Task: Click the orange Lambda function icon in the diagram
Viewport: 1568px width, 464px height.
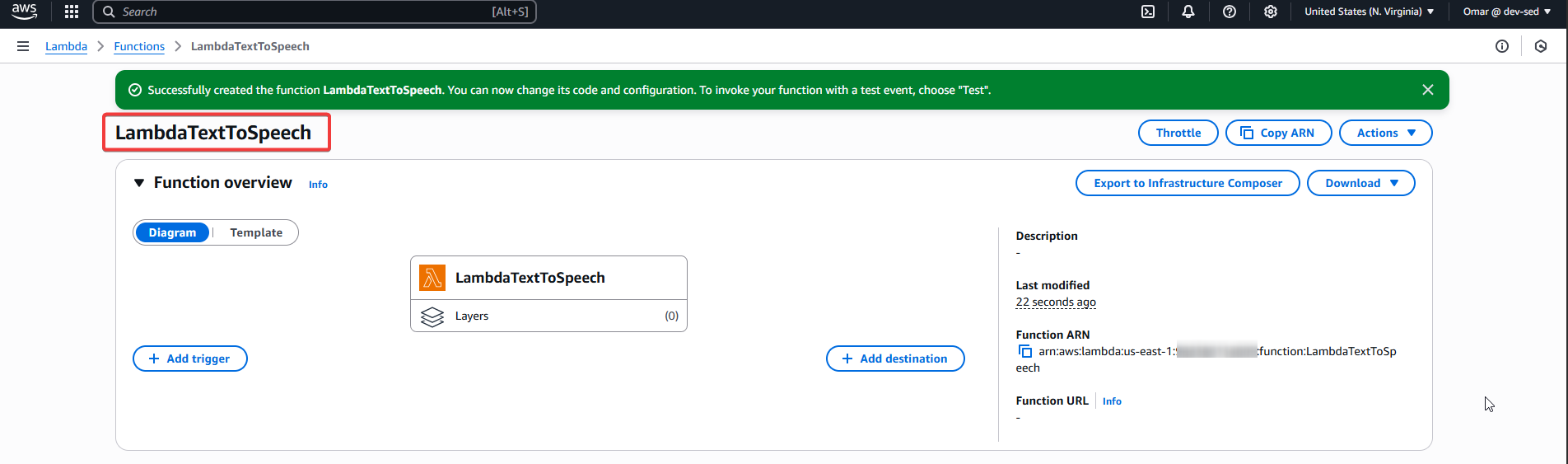Action: point(432,278)
